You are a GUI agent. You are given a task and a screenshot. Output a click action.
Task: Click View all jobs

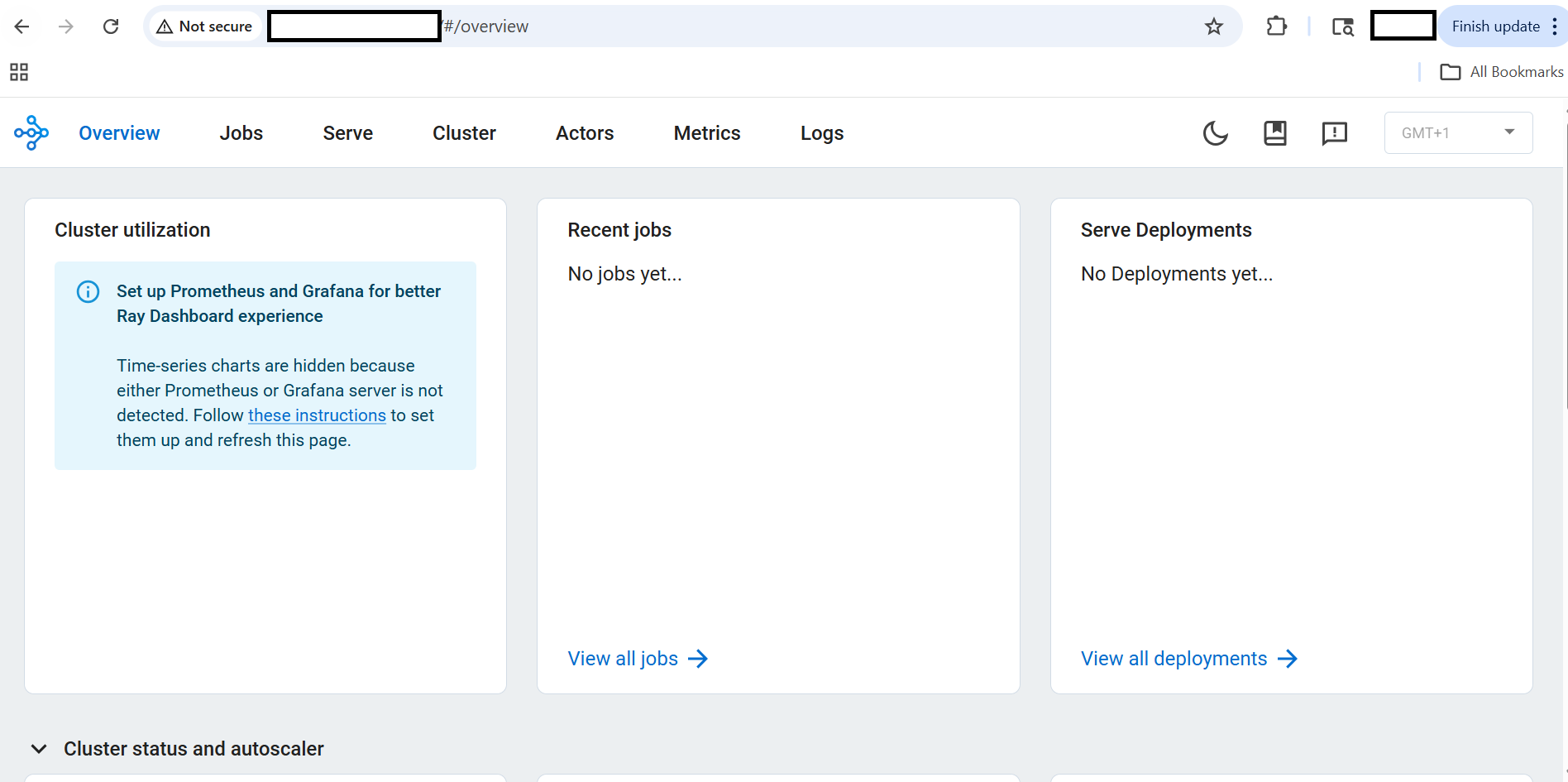click(x=622, y=658)
